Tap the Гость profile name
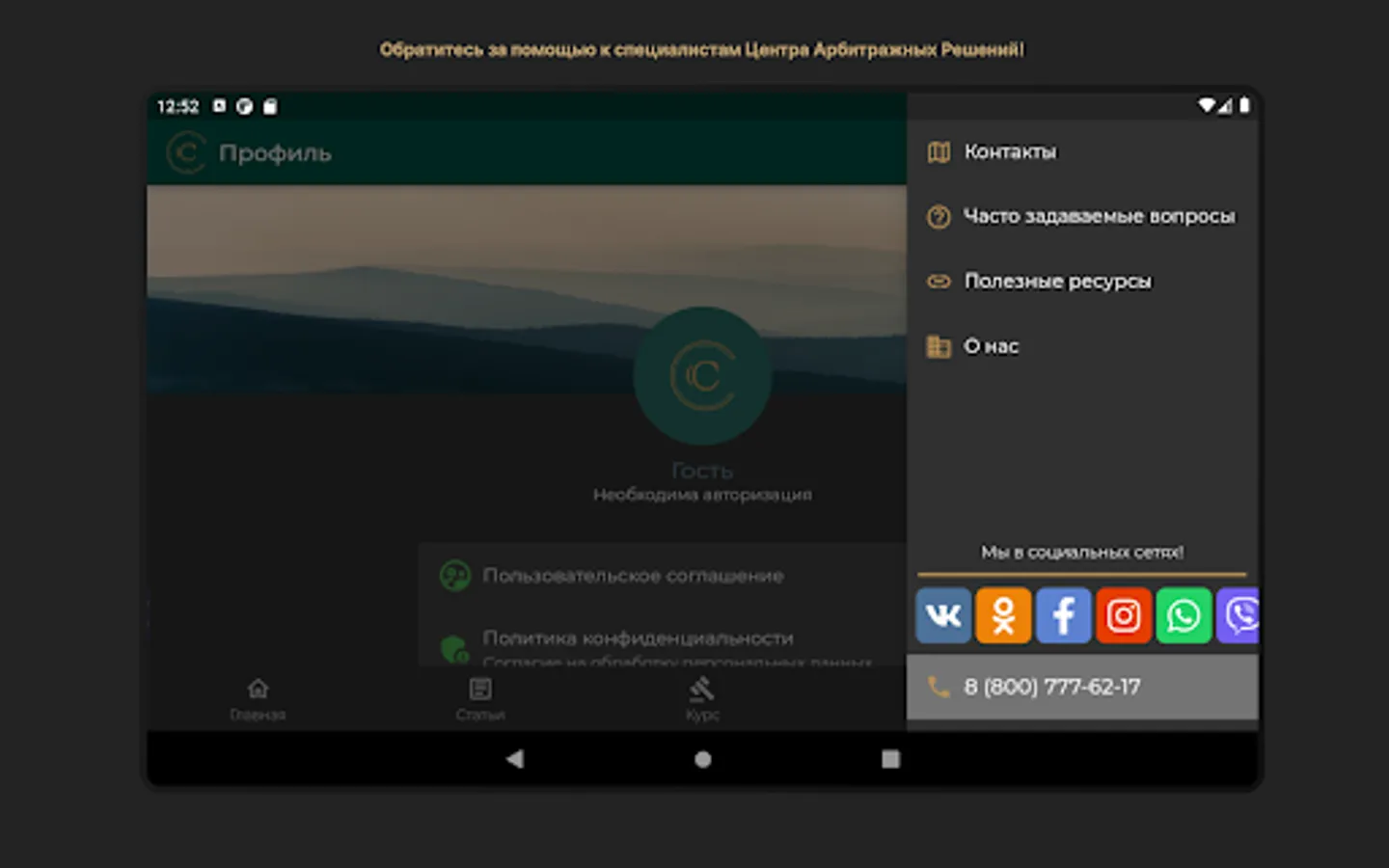 (x=702, y=471)
